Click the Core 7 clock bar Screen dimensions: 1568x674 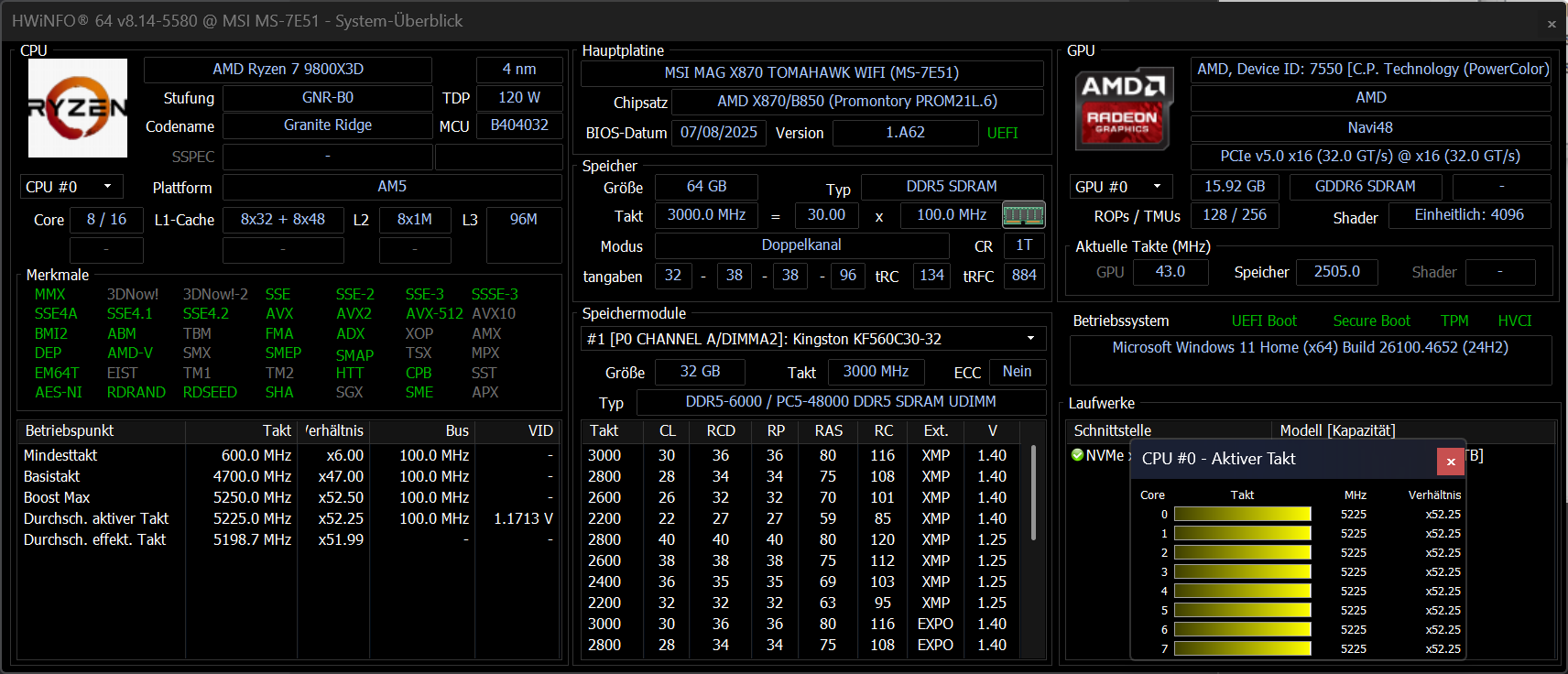point(1242,648)
